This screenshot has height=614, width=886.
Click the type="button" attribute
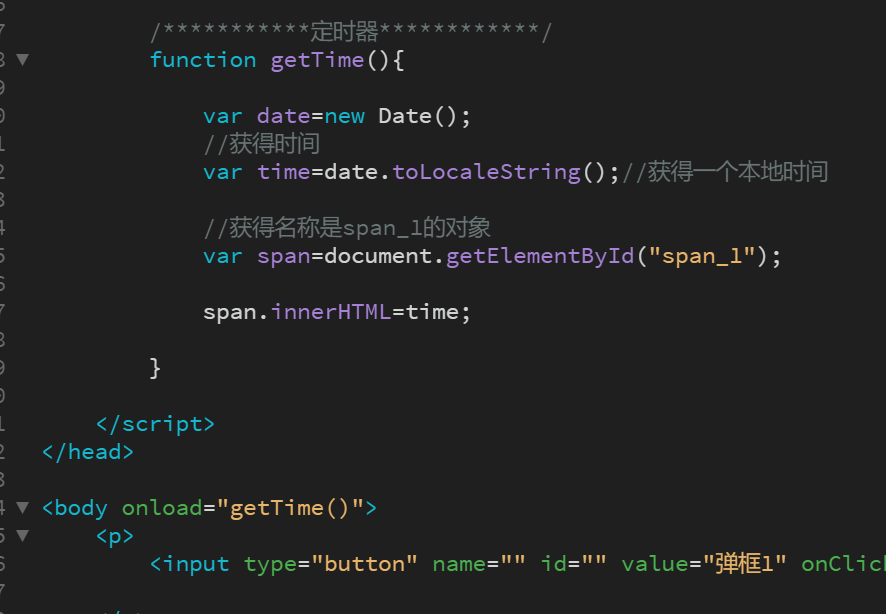(x=331, y=564)
